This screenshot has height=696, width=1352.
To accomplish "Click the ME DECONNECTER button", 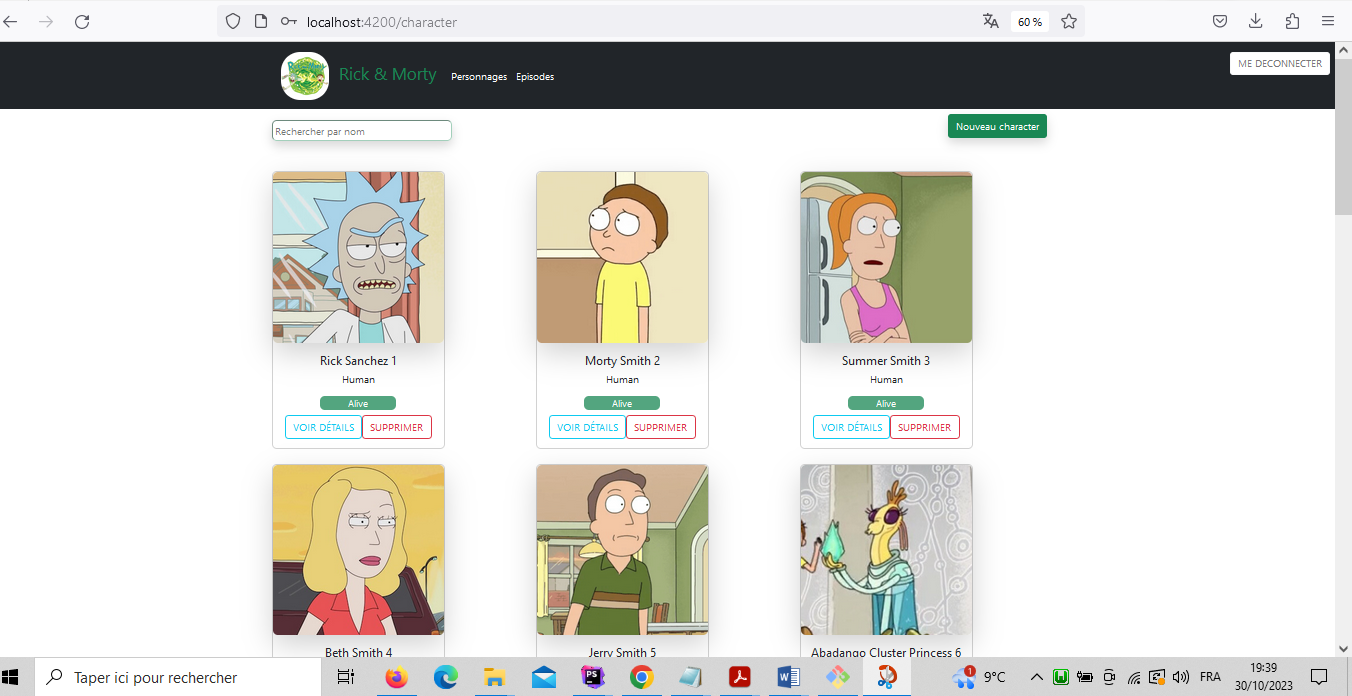I will click(1280, 63).
